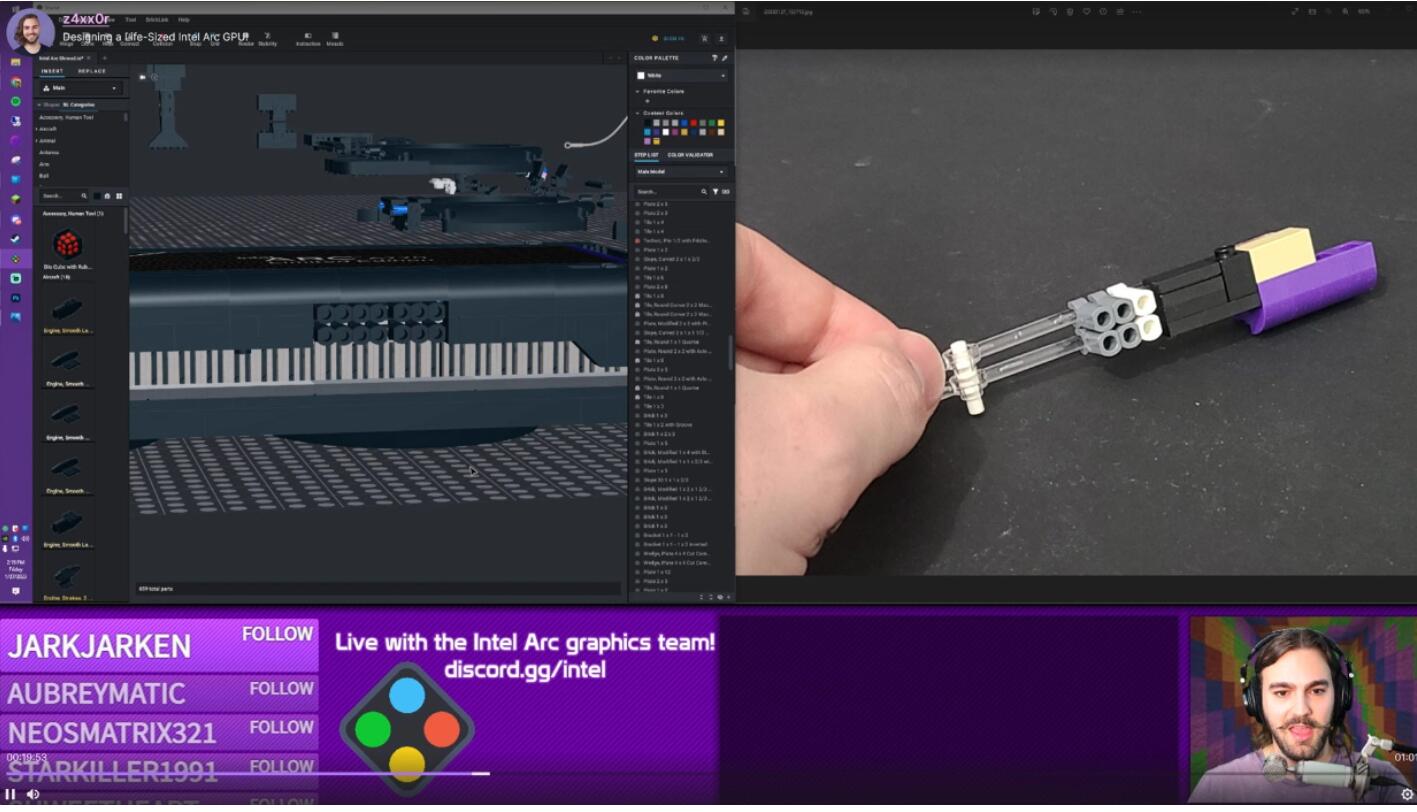Select the eyedropper in Color Palette
1417x812 pixels.
coord(724,58)
